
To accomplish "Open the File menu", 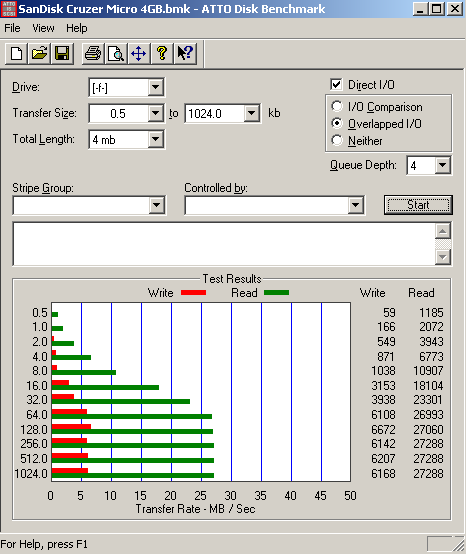I will tap(12, 28).
